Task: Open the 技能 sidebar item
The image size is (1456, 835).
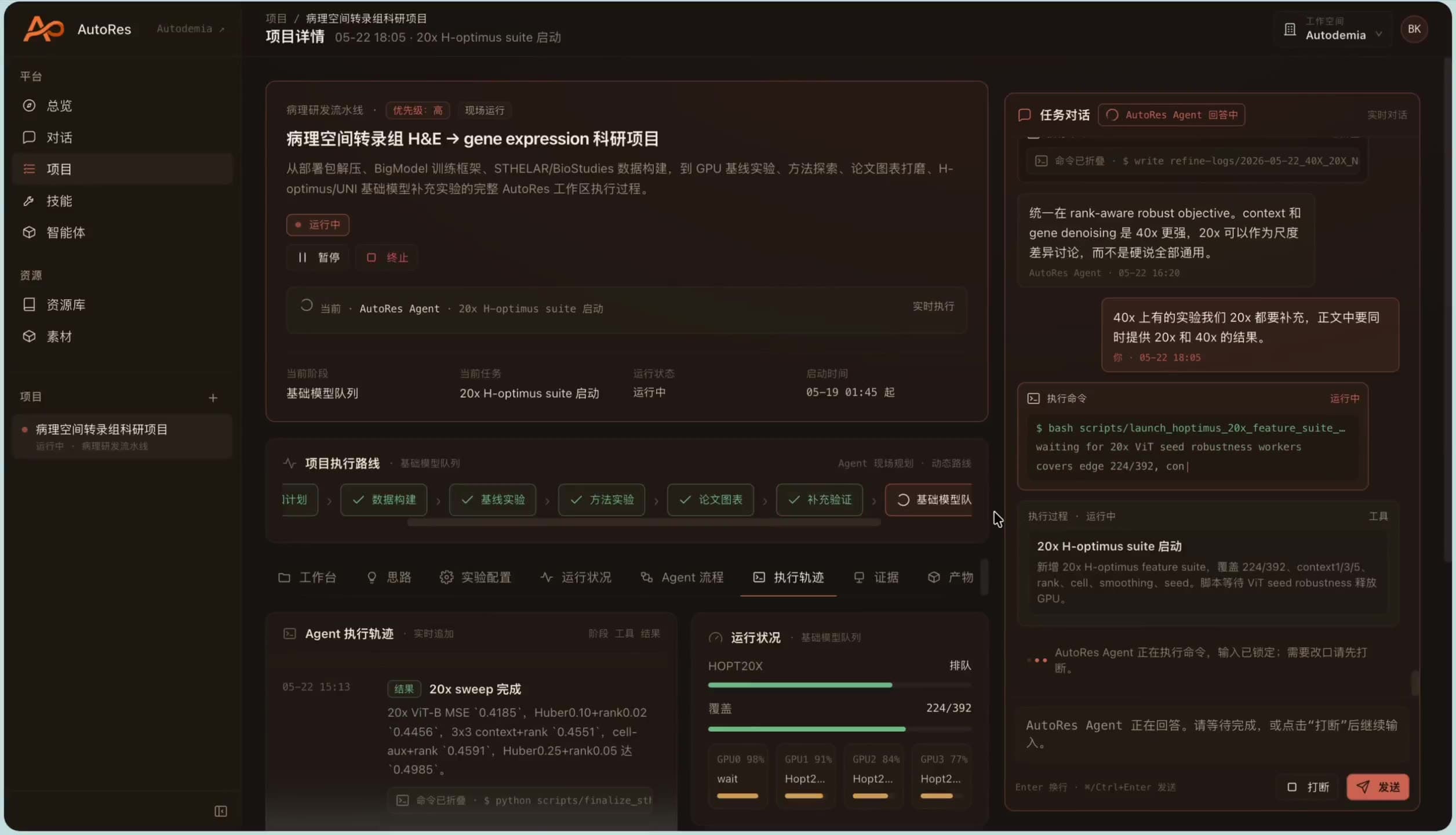Action: click(x=122, y=201)
